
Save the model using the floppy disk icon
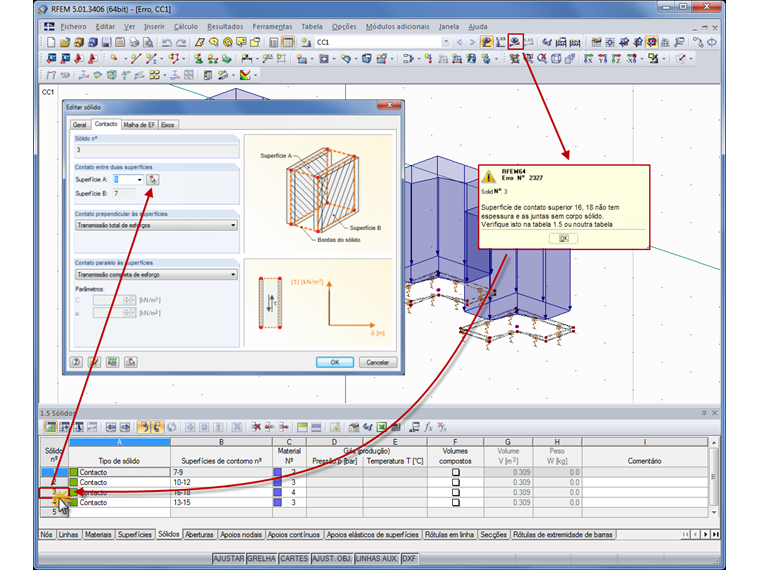(107, 43)
